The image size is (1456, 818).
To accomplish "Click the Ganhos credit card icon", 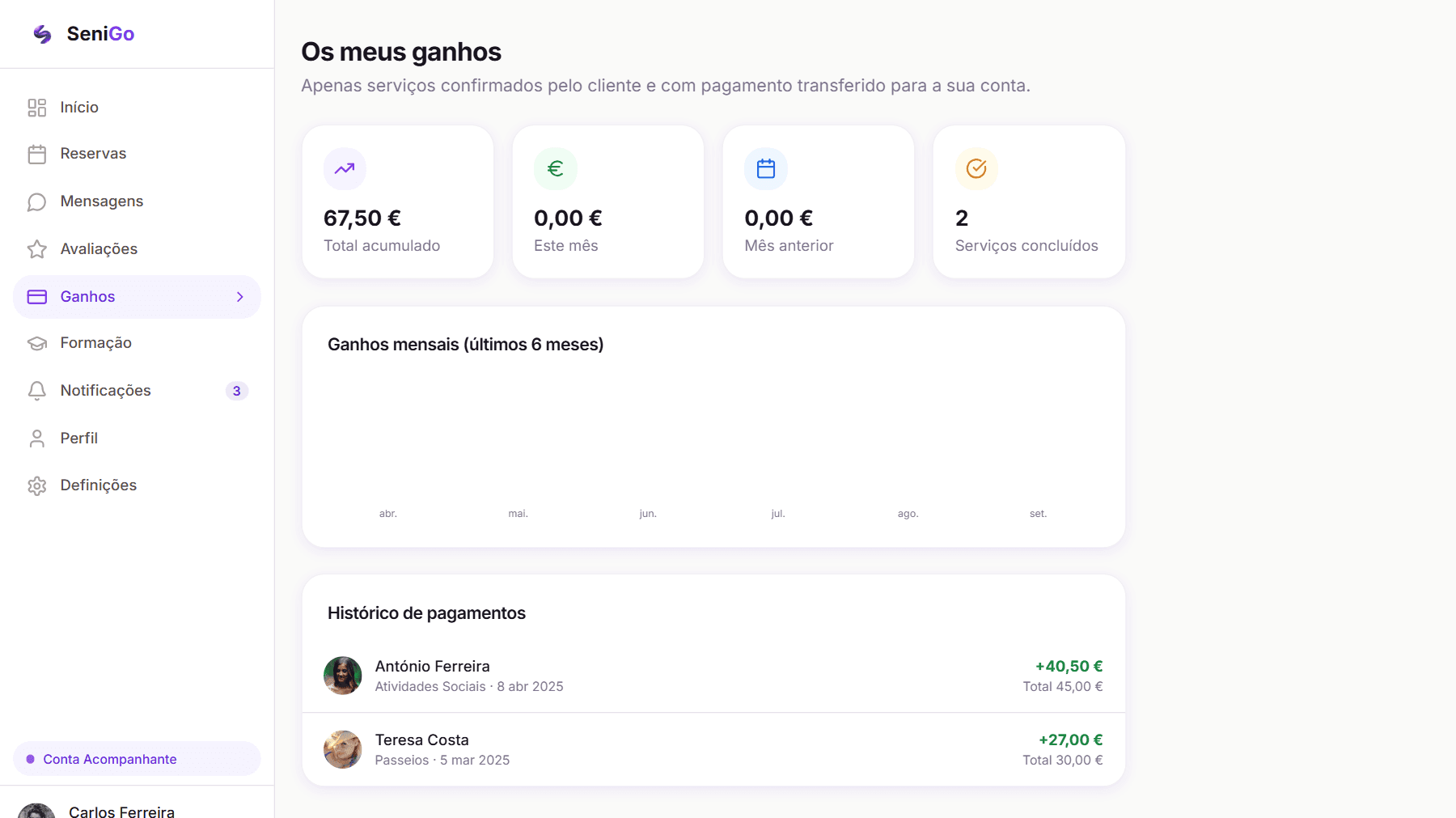I will pyautogui.click(x=37, y=297).
